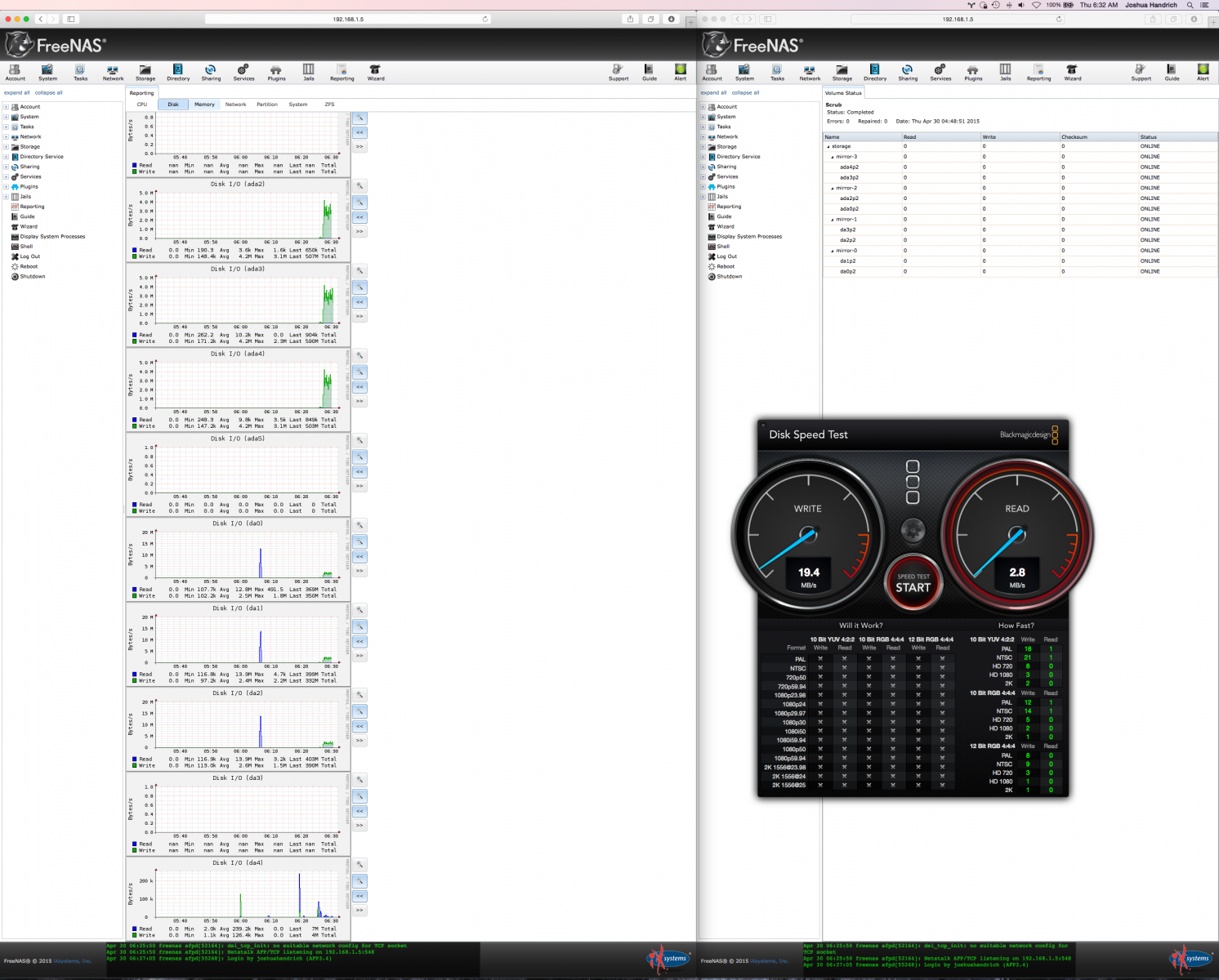Screen dimensions: 1219x980
Task: Expand Sharing node in right window's sidebar
Action: pyautogui.click(x=703, y=167)
